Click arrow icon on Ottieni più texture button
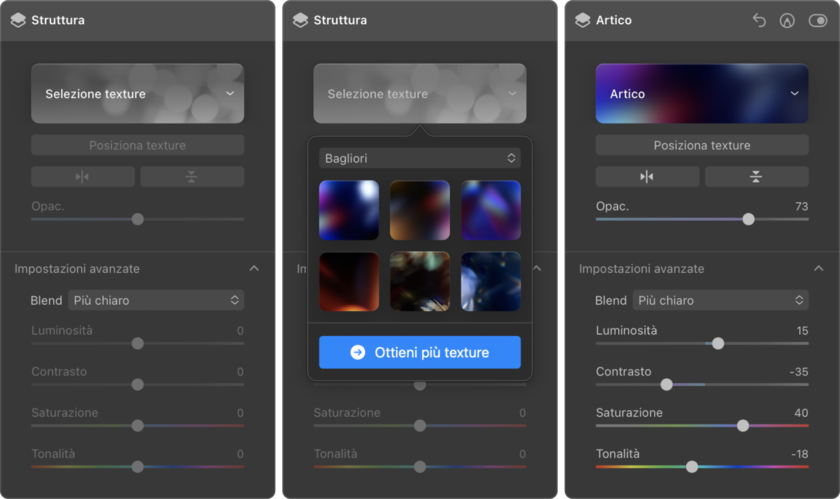The width and height of the screenshot is (840, 499). pos(357,352)
